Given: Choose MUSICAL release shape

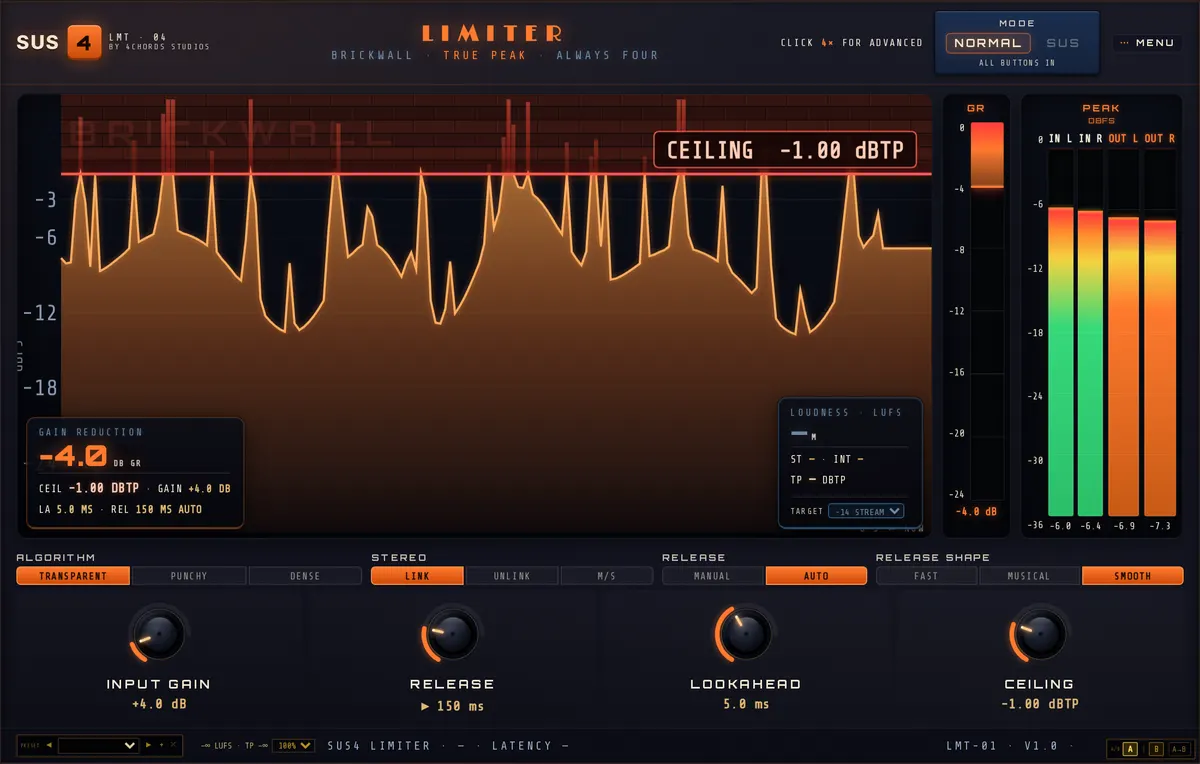Looking at the screenshot, I should point(1029,576).
